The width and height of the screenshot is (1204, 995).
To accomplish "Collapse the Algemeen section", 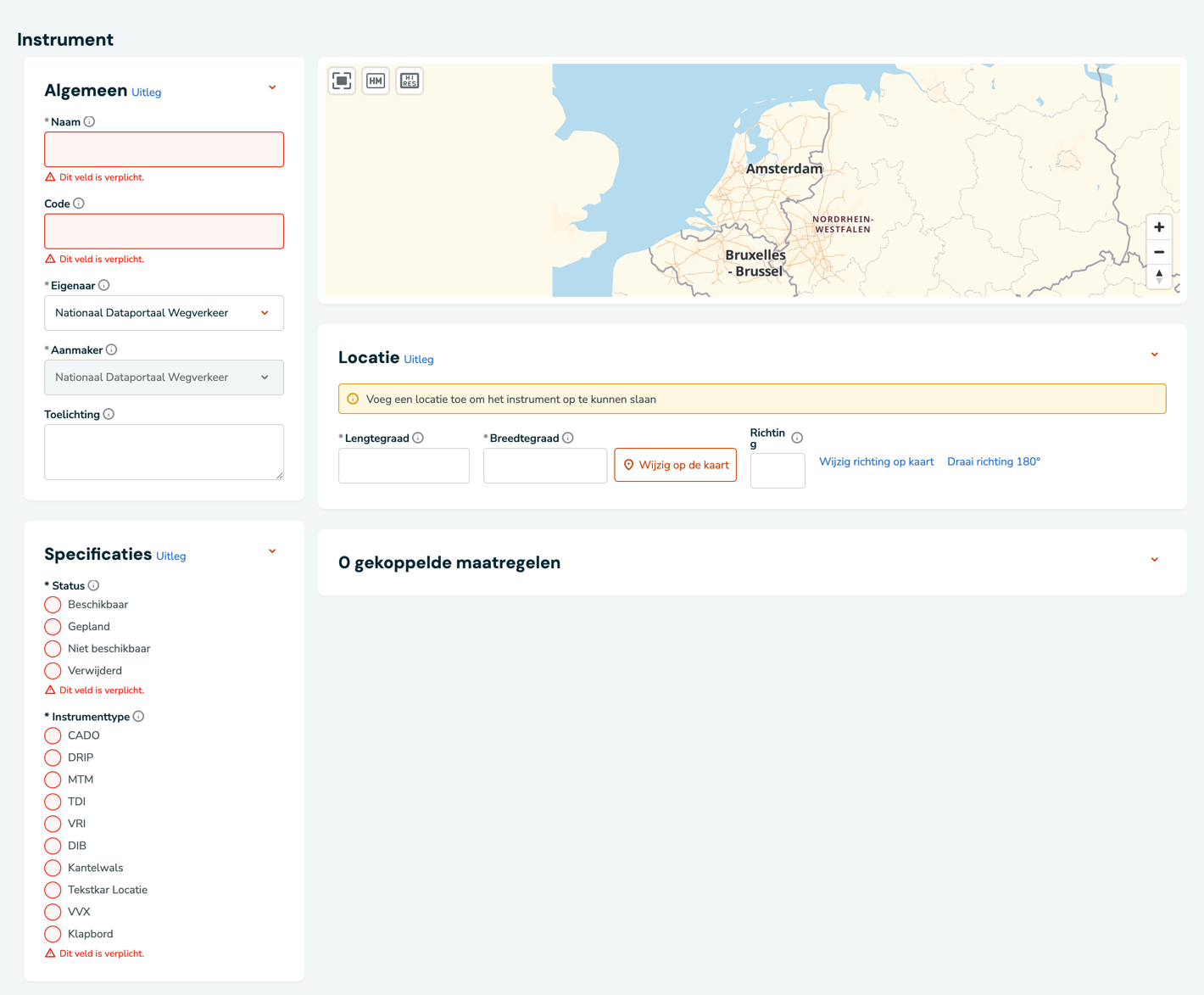I will (272, 87).
